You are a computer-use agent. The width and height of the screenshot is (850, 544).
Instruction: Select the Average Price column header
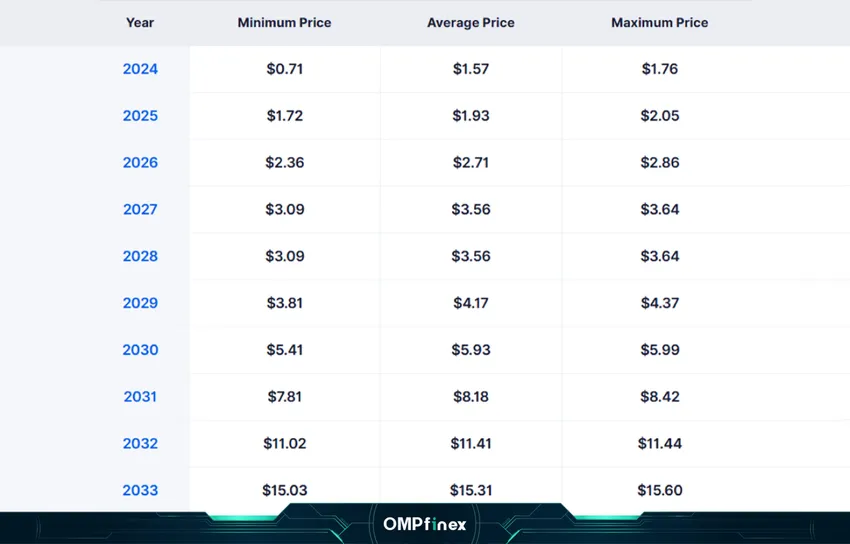(470, 22)
